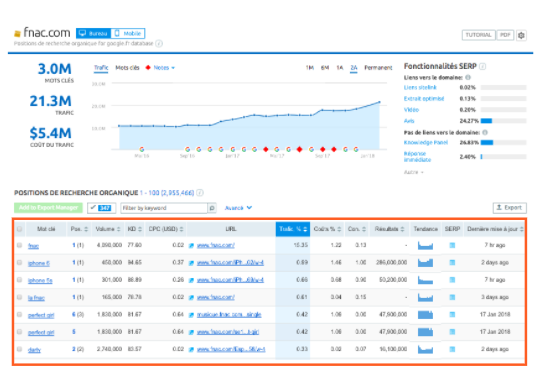
Task: Open the iphone 5s keyword link
Action: pyautogui.click(x=40, y=280)
